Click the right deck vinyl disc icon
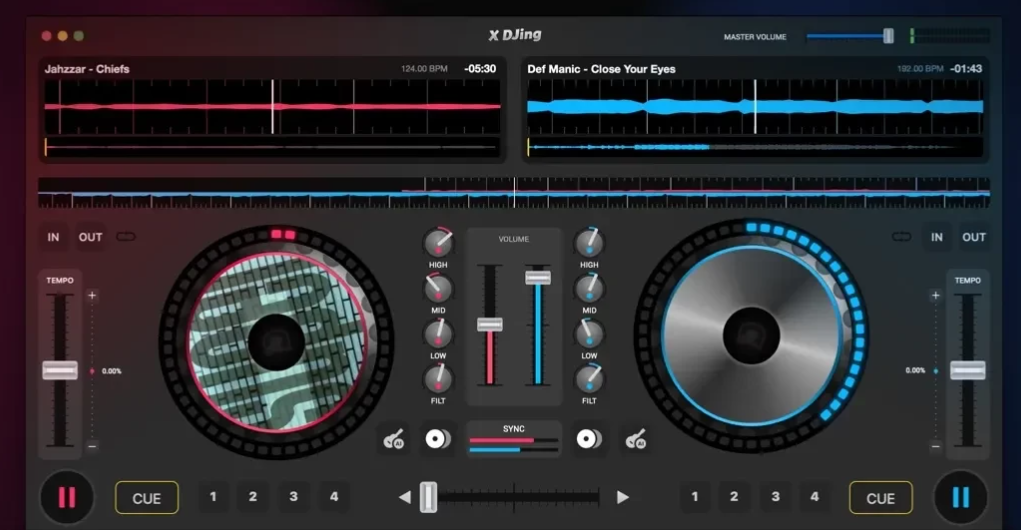Screen dimensions: 1021x530 (x=589, y=439)
